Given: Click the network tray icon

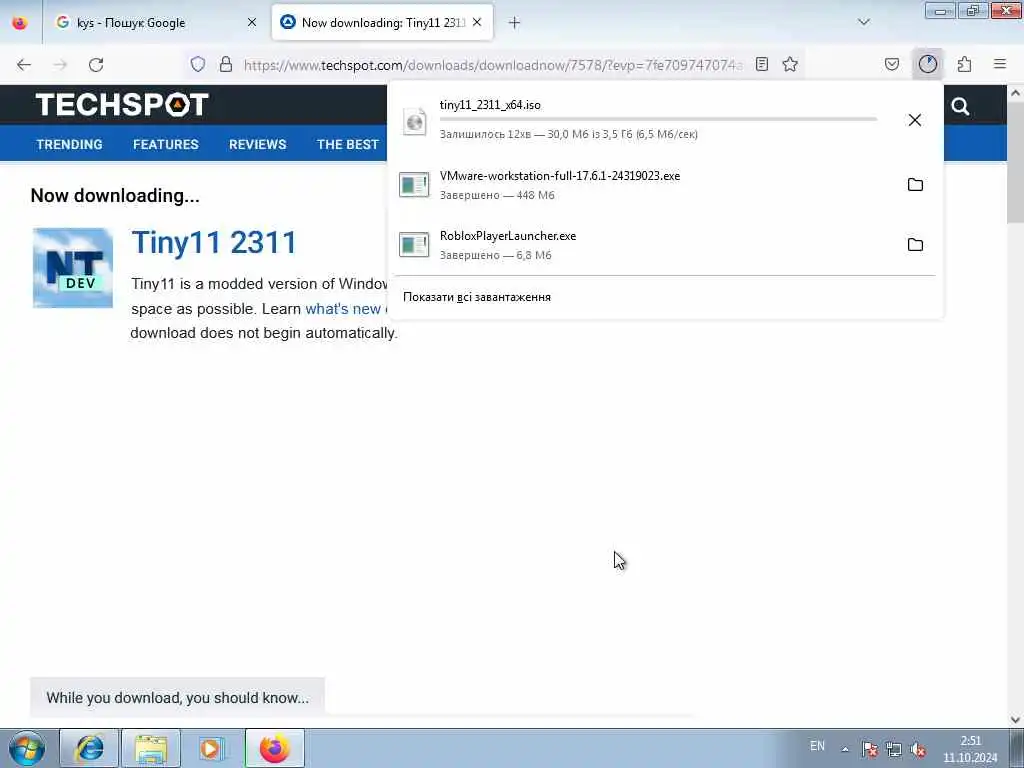Looking at the screenshot, I should [893, 749].
